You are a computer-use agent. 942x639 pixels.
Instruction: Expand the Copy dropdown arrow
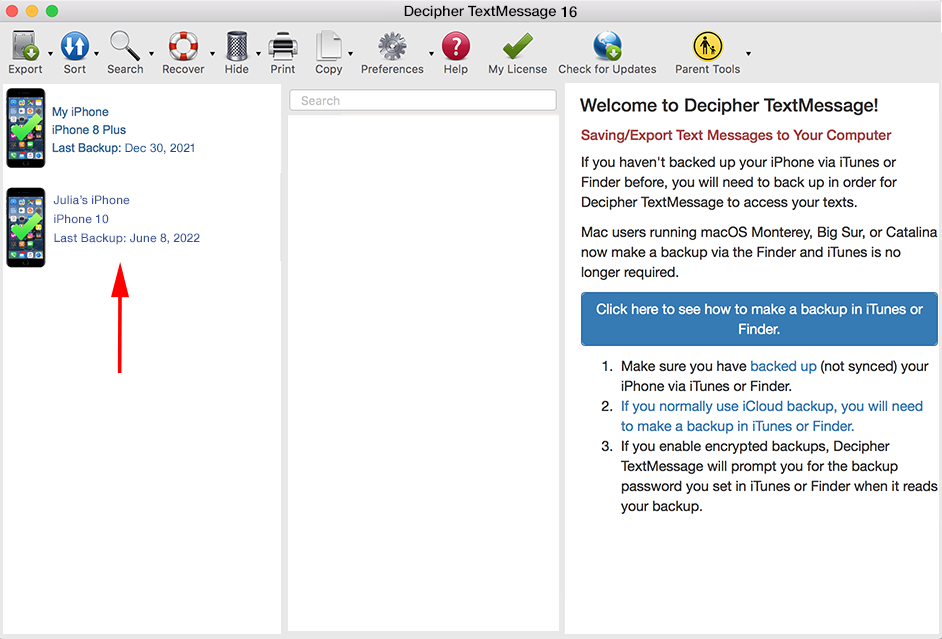[350, 54]
